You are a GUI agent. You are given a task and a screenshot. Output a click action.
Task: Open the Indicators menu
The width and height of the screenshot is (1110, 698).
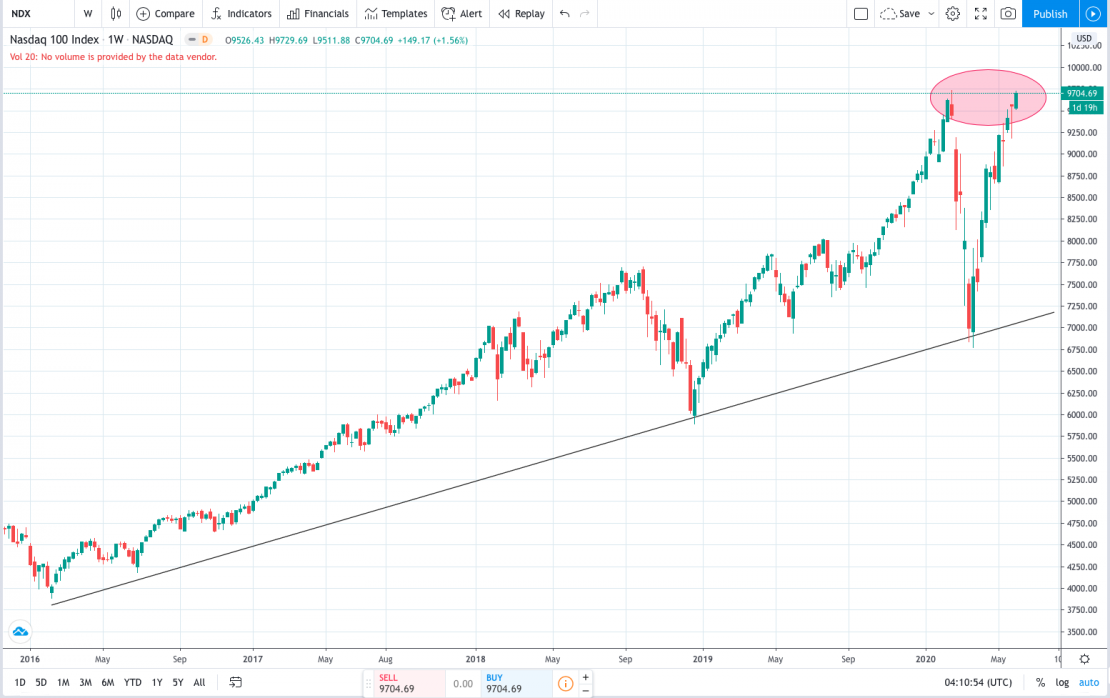(241, 14)
